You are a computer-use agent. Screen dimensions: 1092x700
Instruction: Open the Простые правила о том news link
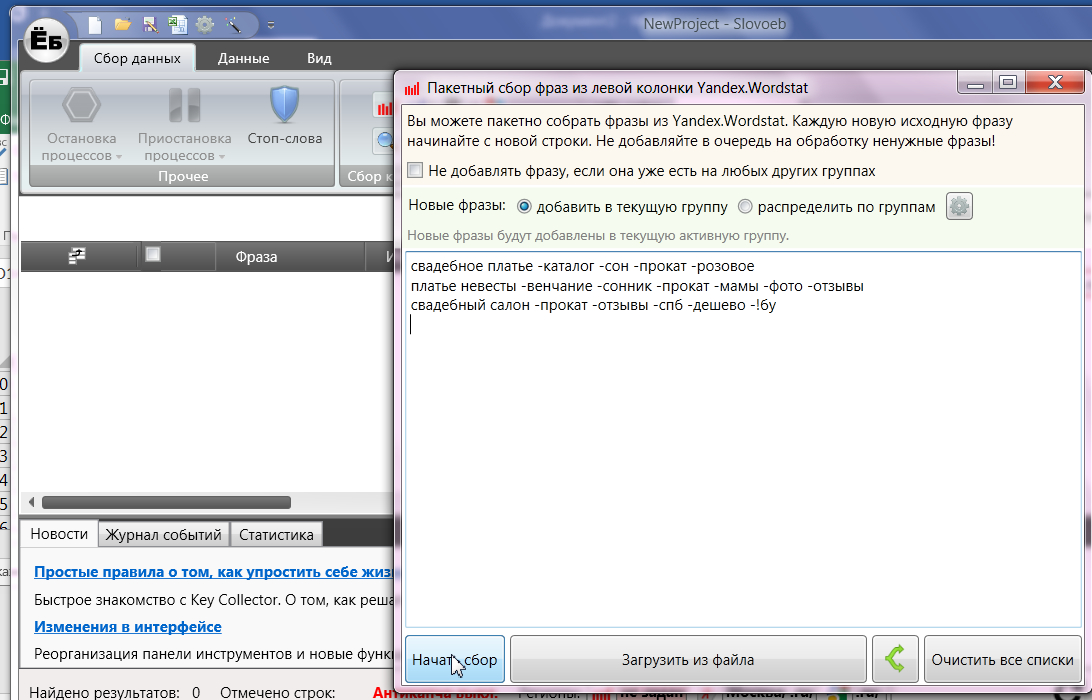214,572
